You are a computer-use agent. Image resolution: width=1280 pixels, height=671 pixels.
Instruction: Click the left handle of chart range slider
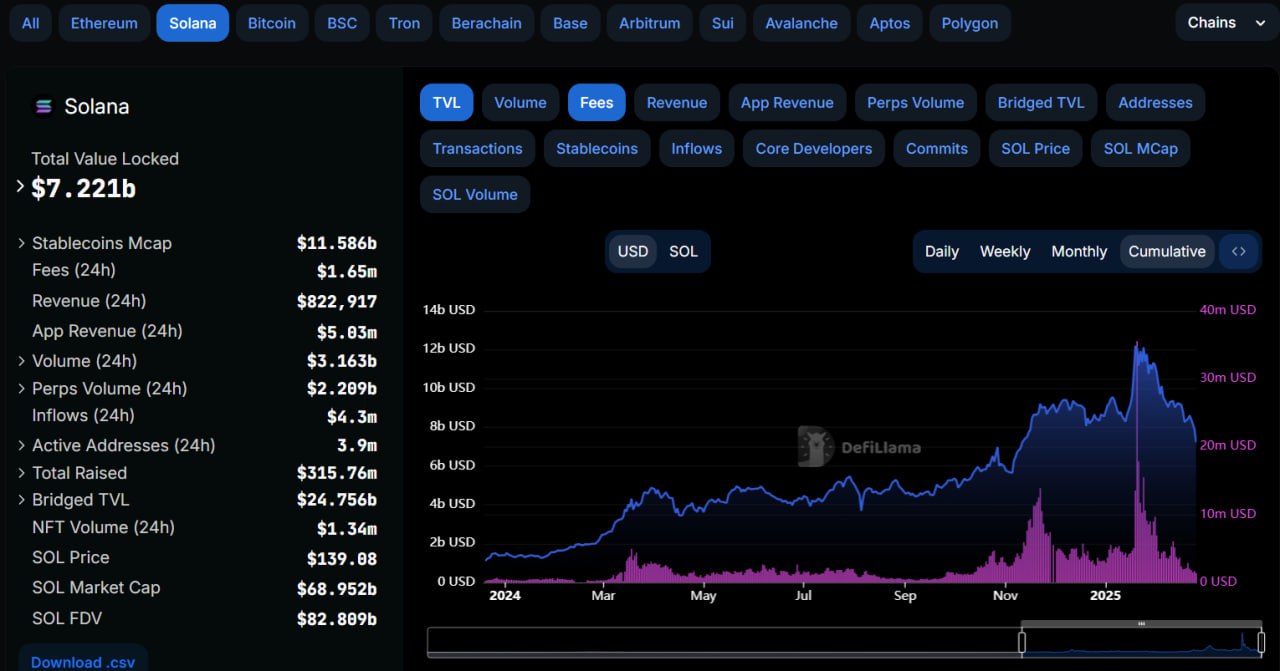(1022, 643)
